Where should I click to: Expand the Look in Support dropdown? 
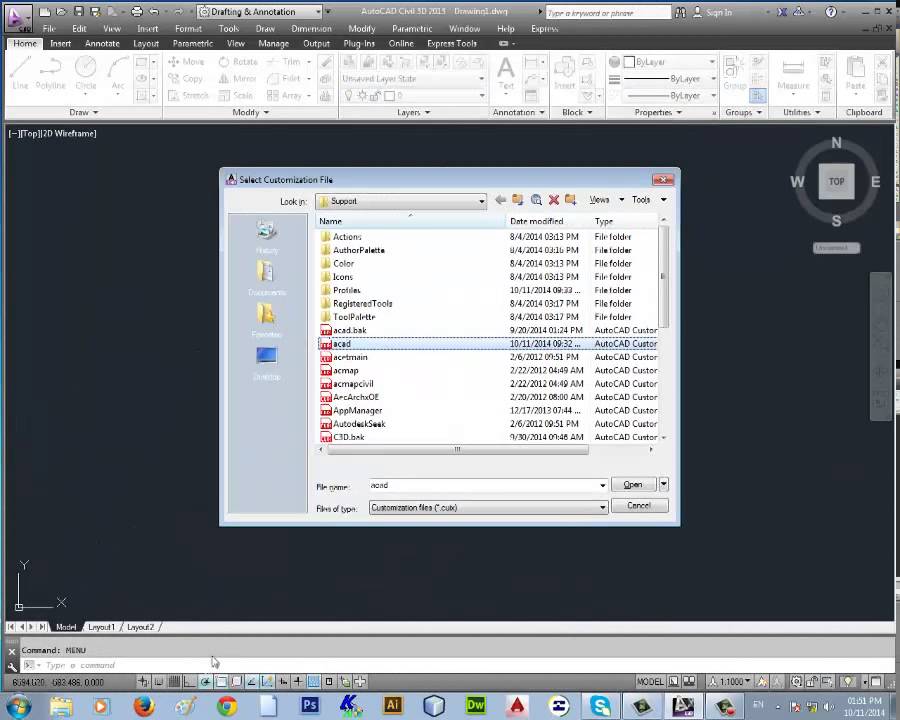481,201
